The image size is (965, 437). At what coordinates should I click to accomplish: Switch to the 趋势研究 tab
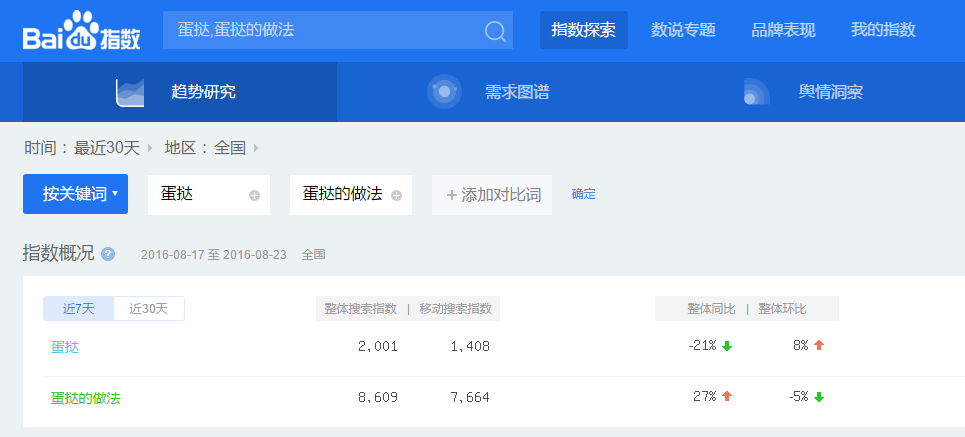(180, 92)
